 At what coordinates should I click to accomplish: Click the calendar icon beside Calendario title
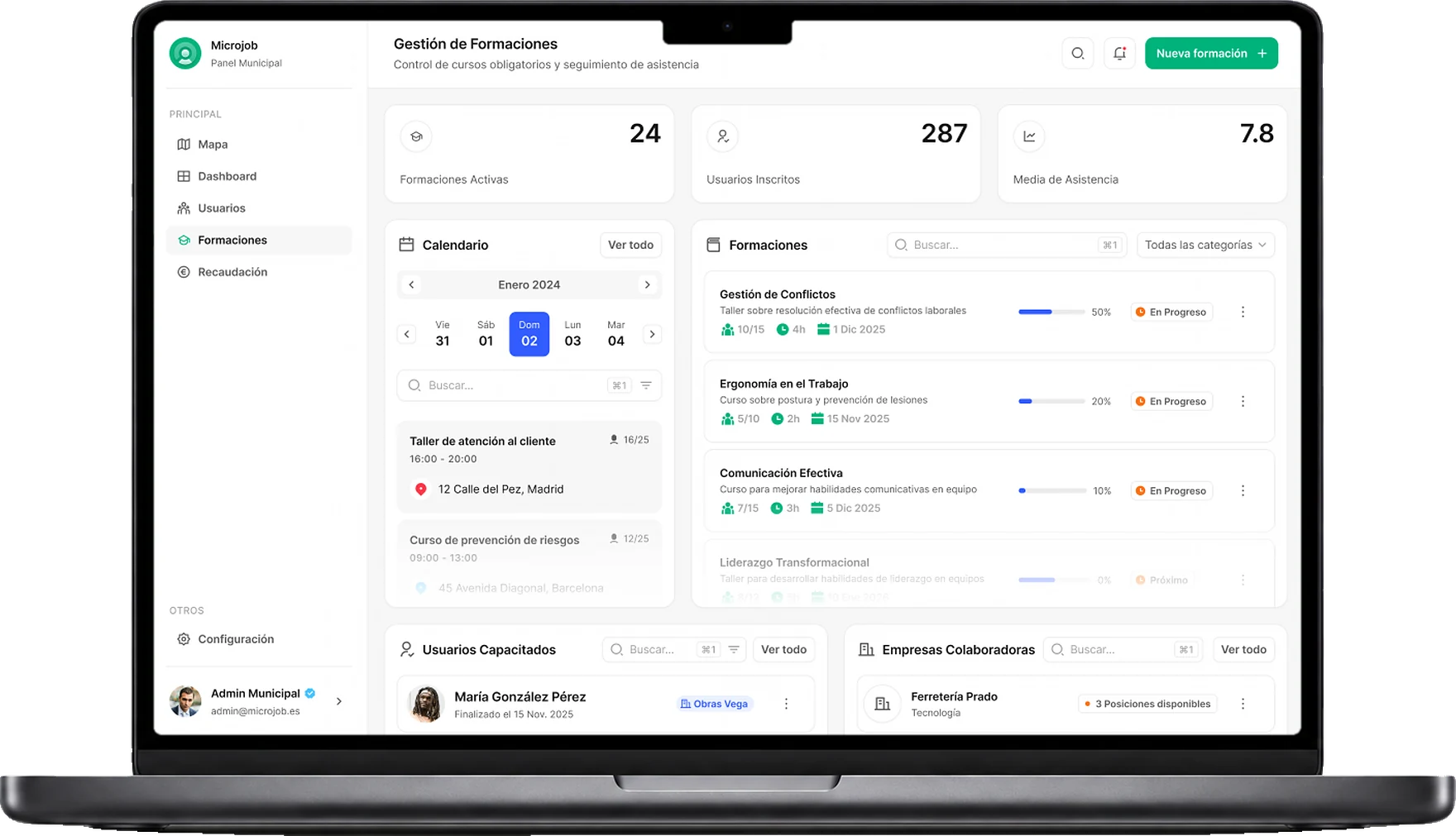click(406, 245)
